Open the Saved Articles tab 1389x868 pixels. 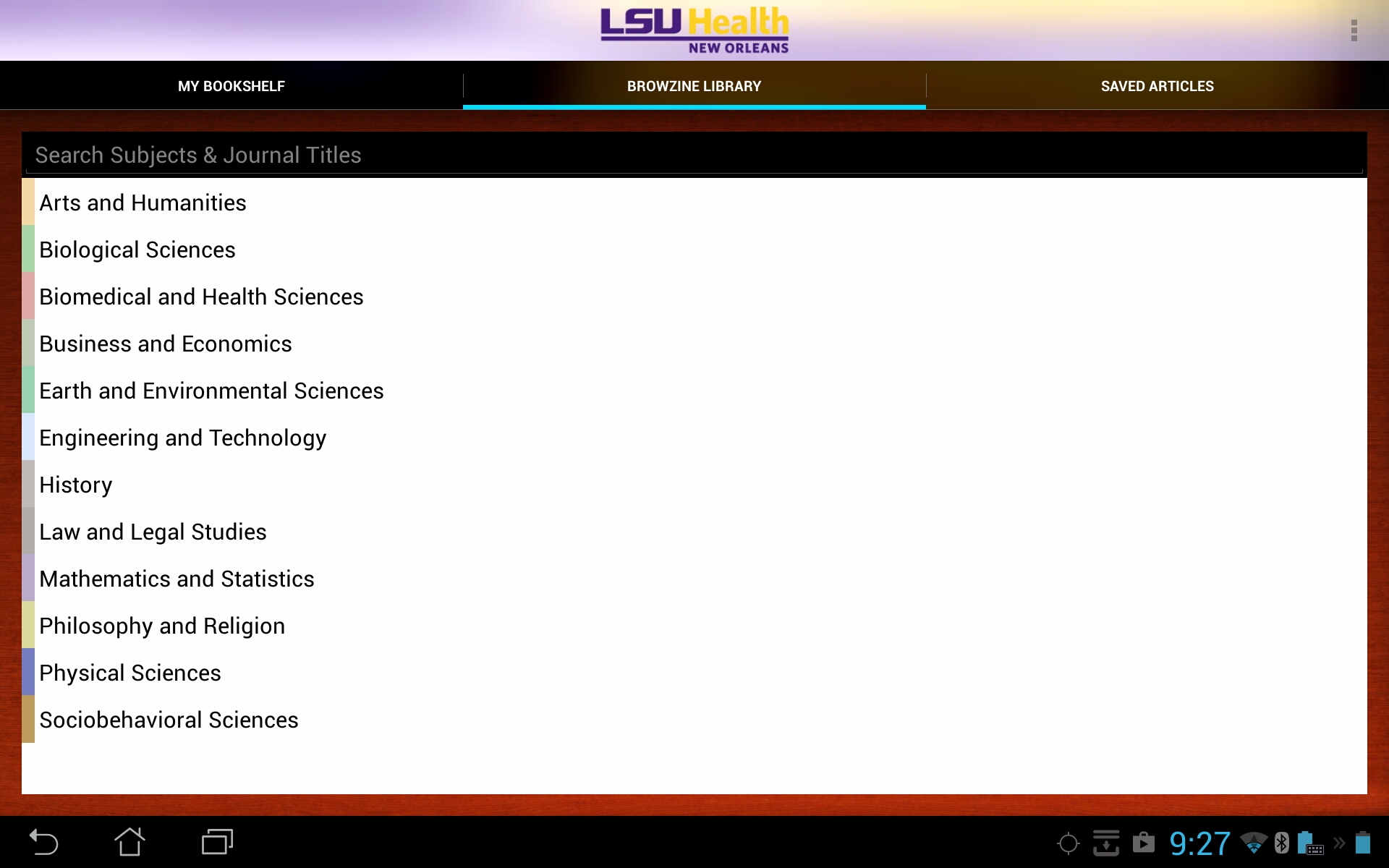click(x=1157, y=86)
